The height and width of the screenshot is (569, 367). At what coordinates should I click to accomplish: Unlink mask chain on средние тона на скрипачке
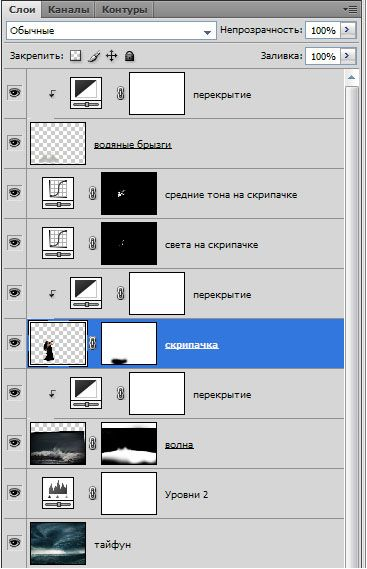[x=93, y=193]
